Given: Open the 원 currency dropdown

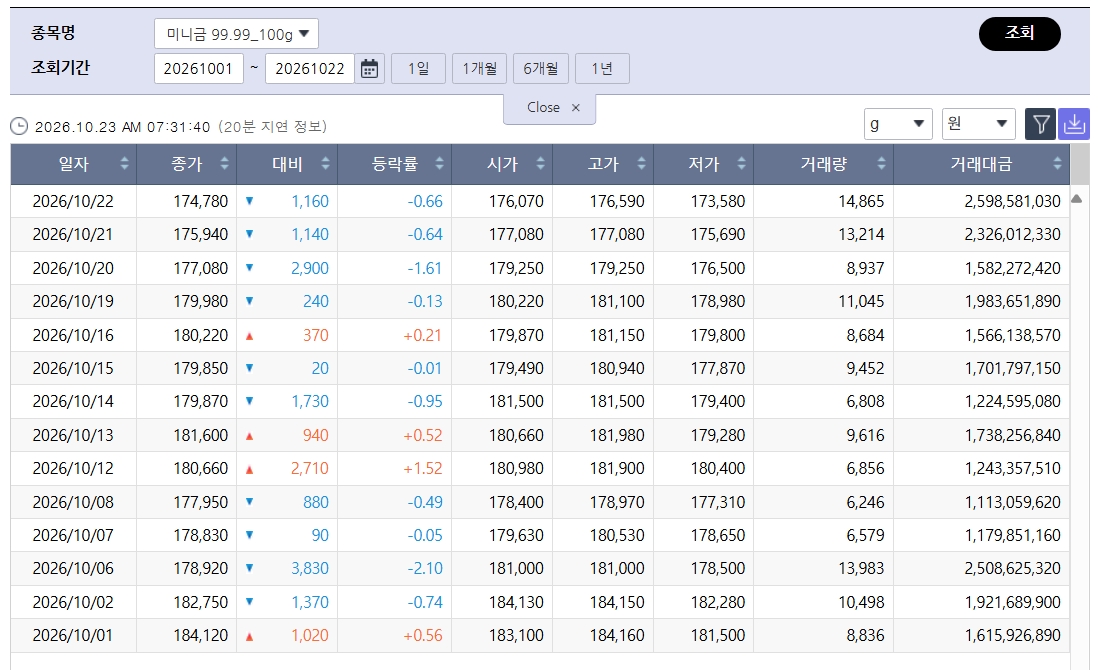Looking at the screenshot, I should [979, 124].
